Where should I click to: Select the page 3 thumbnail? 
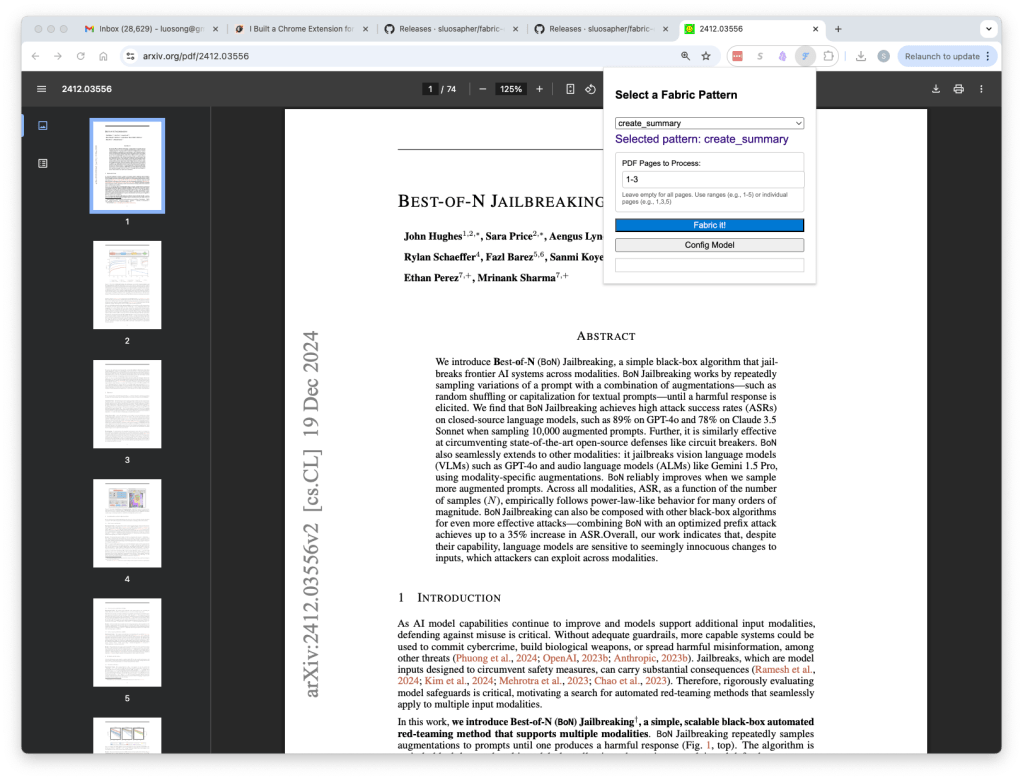127,404
